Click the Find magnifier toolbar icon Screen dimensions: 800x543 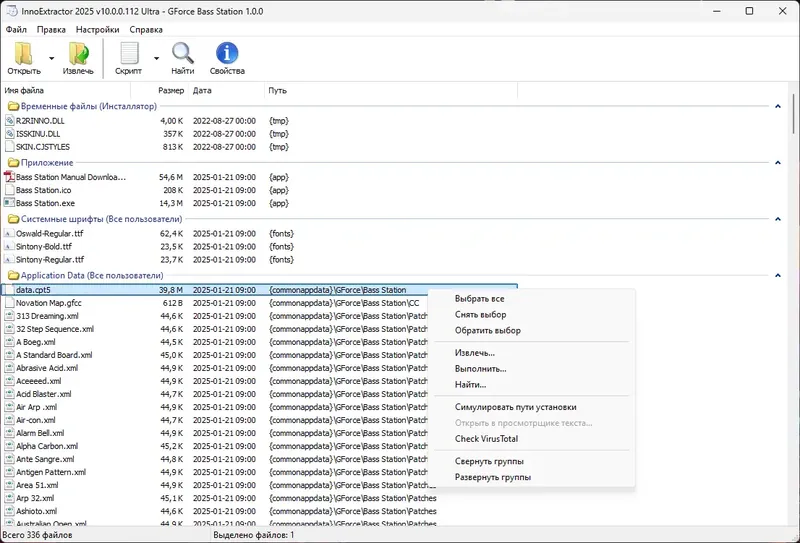tap(183, 53)
